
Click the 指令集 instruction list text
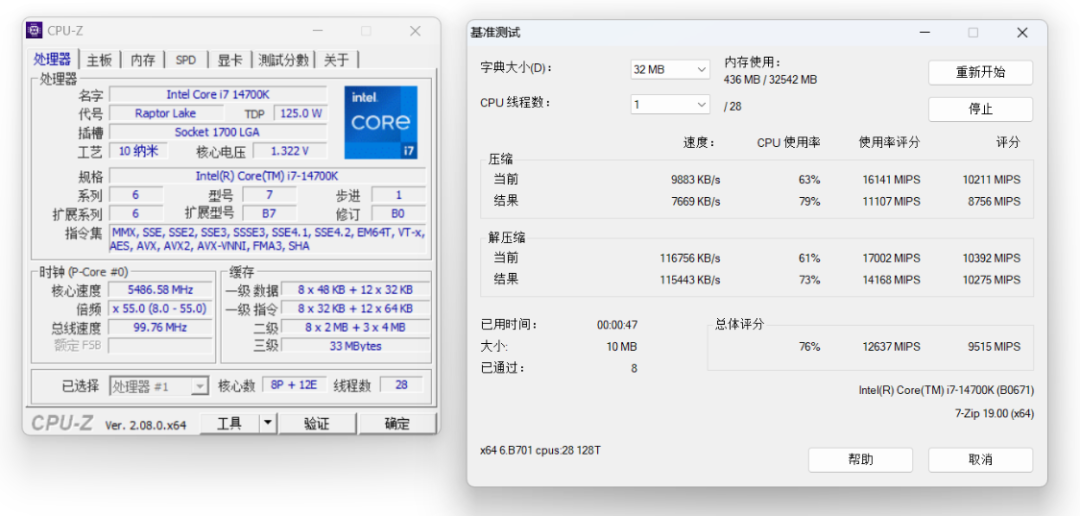pyautogui.click(x=267, y=239)
